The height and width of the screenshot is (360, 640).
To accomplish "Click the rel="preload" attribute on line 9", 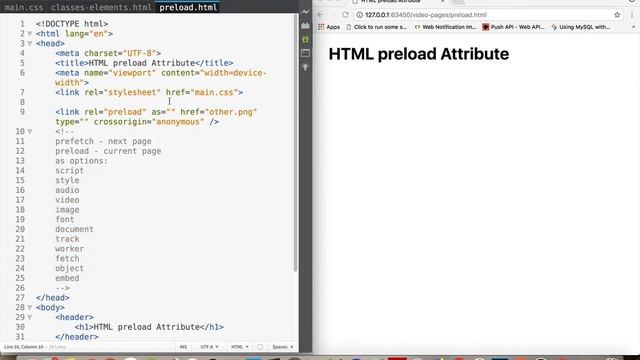I will 115,112.
